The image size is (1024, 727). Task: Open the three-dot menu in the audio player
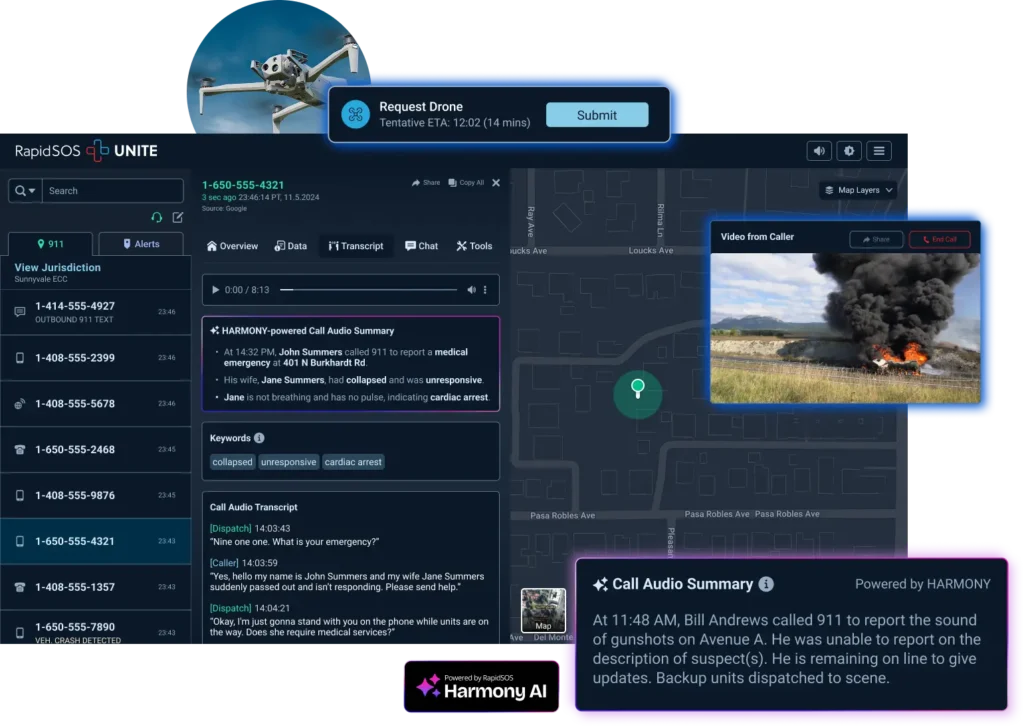coord(486,289)
